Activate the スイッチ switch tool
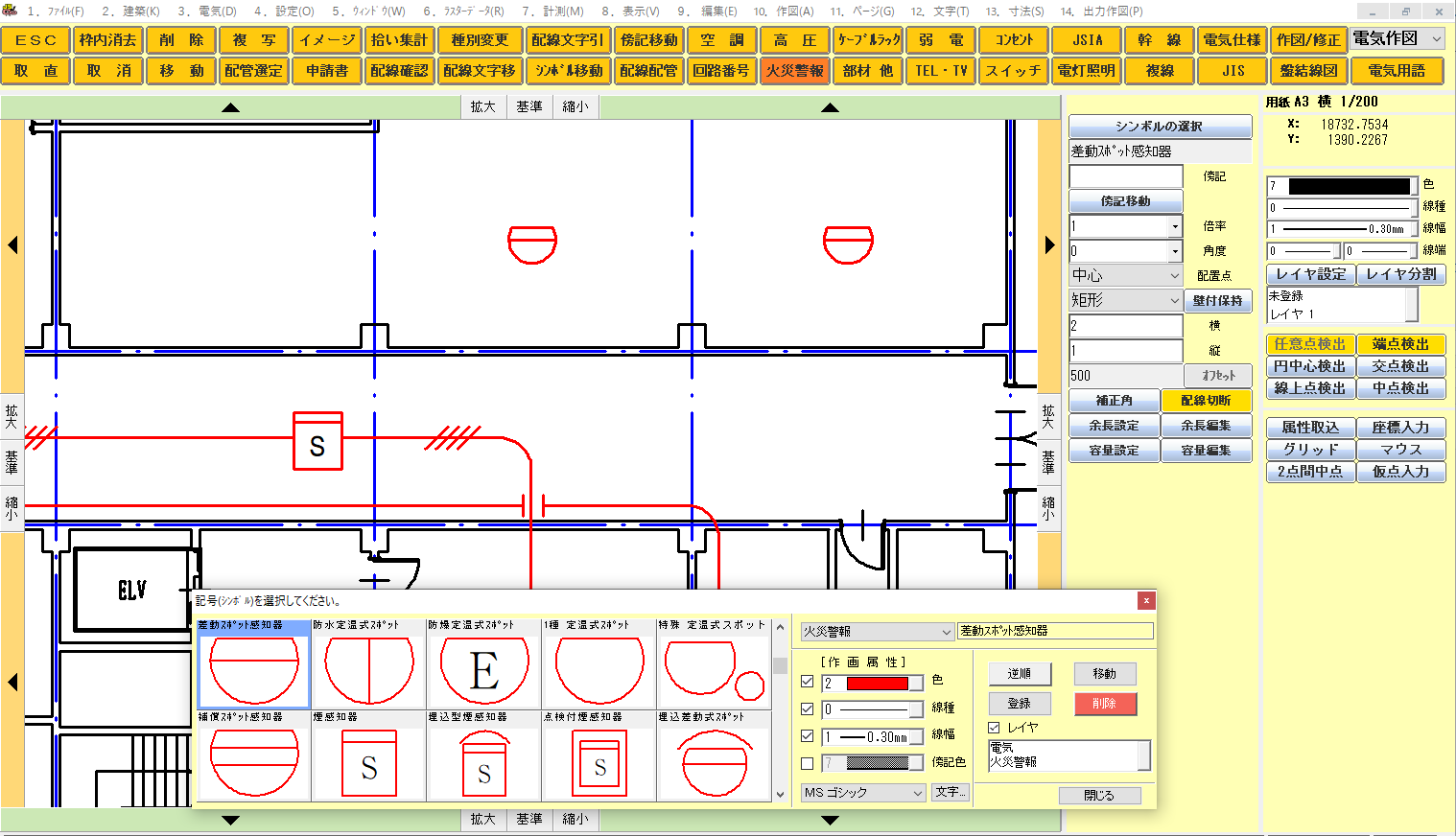This screenshot has width=1456, height=836. point(1013,70)
